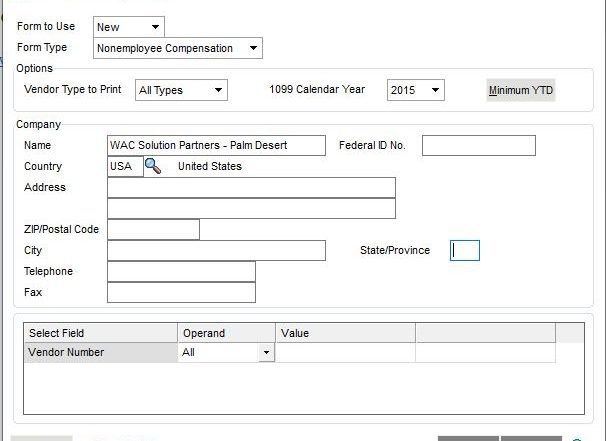Screen dimensions: 606x441
Task: Click the Country lookup magnifier icon
Action: click(x=153, y=166)
